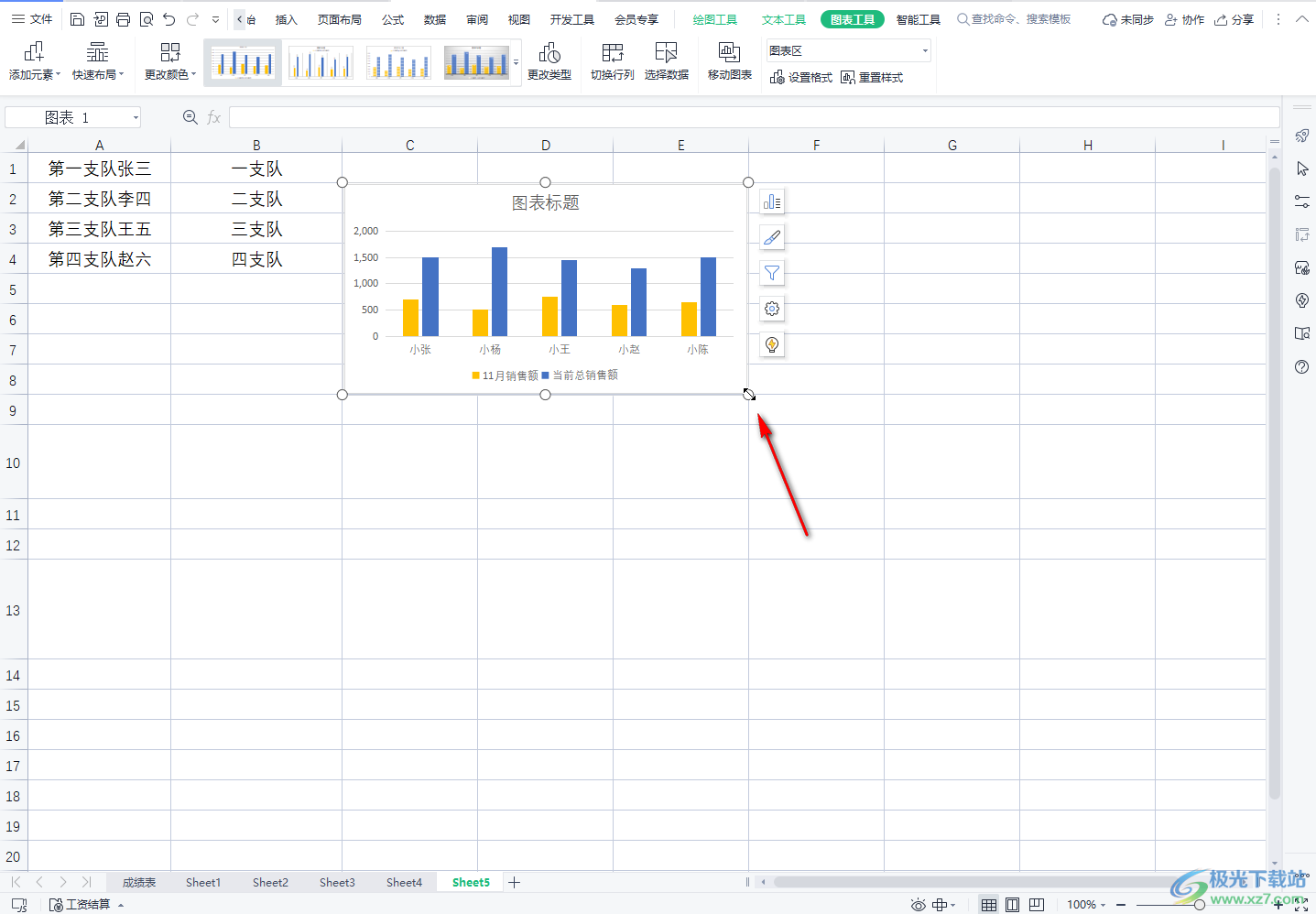Switch to the 审阅 tab
The height and width of the screenshot is (914, 1316).
477,19
